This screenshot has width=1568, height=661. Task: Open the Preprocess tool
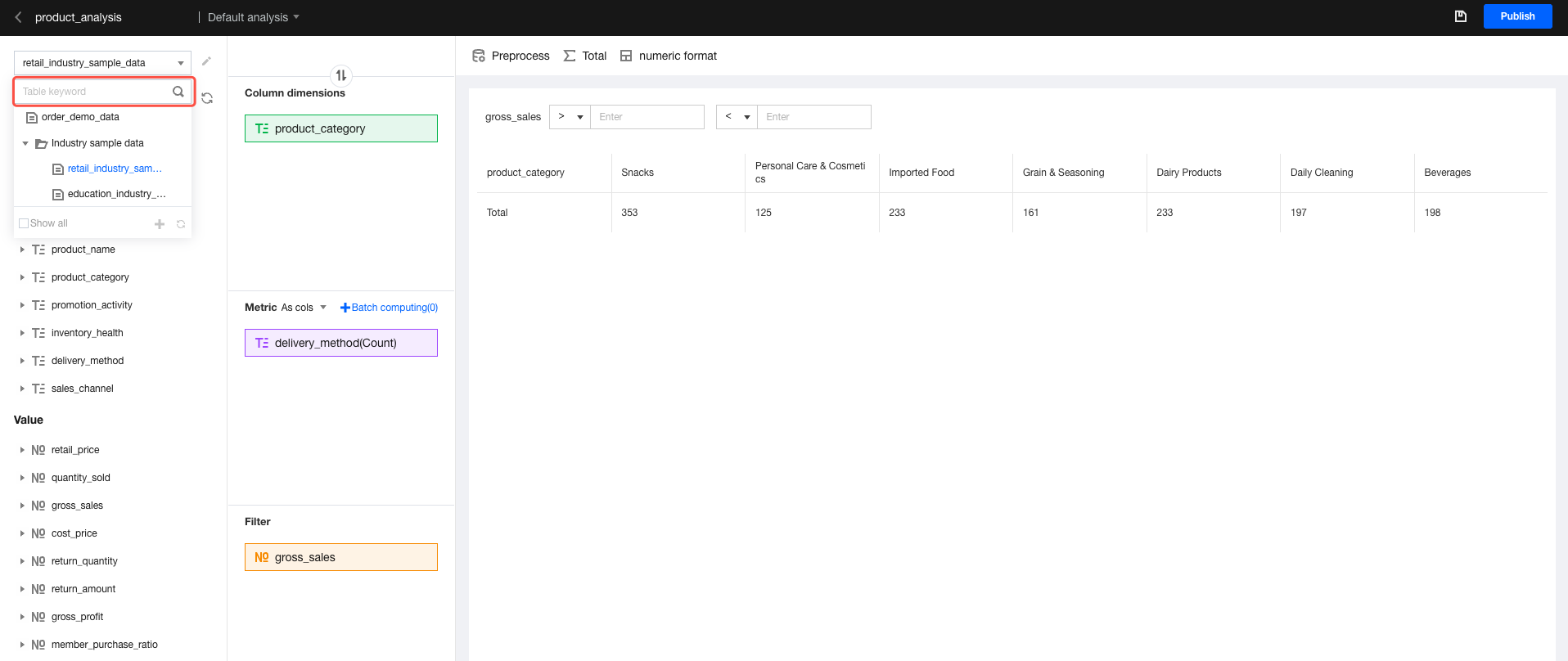coord(511,56)
